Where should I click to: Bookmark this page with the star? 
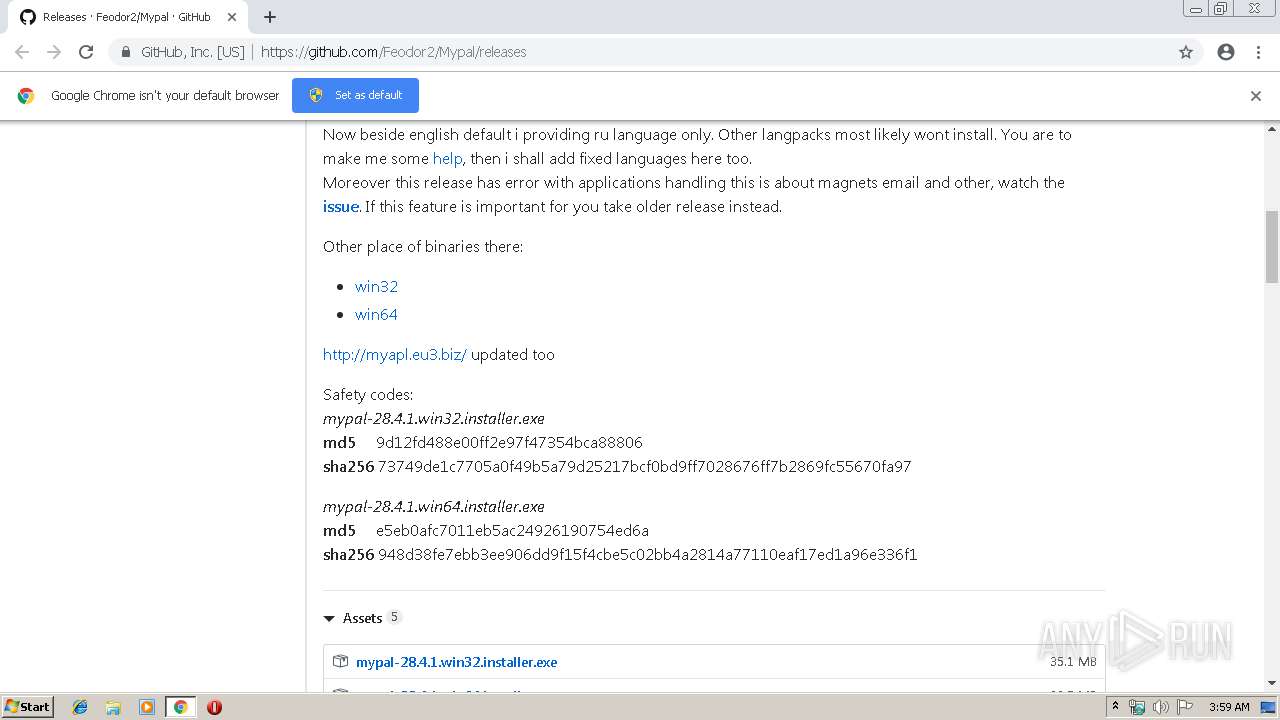1186,52
